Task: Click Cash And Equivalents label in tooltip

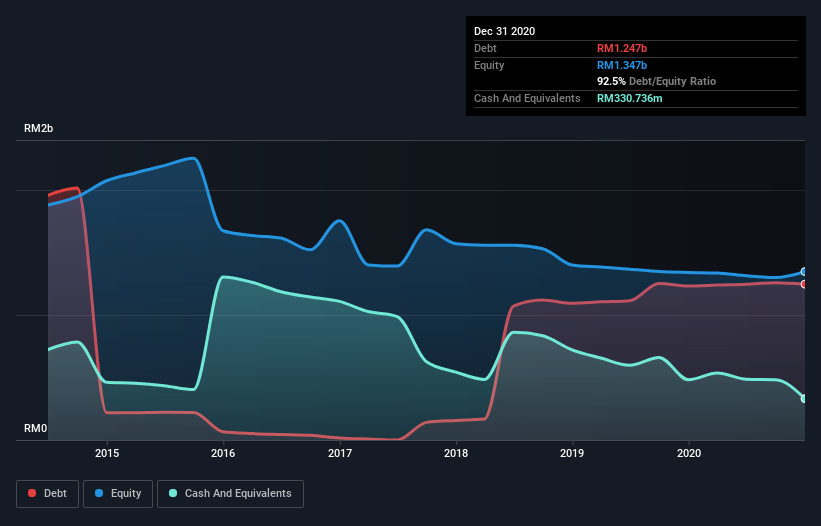Action: tap(527, 98)
